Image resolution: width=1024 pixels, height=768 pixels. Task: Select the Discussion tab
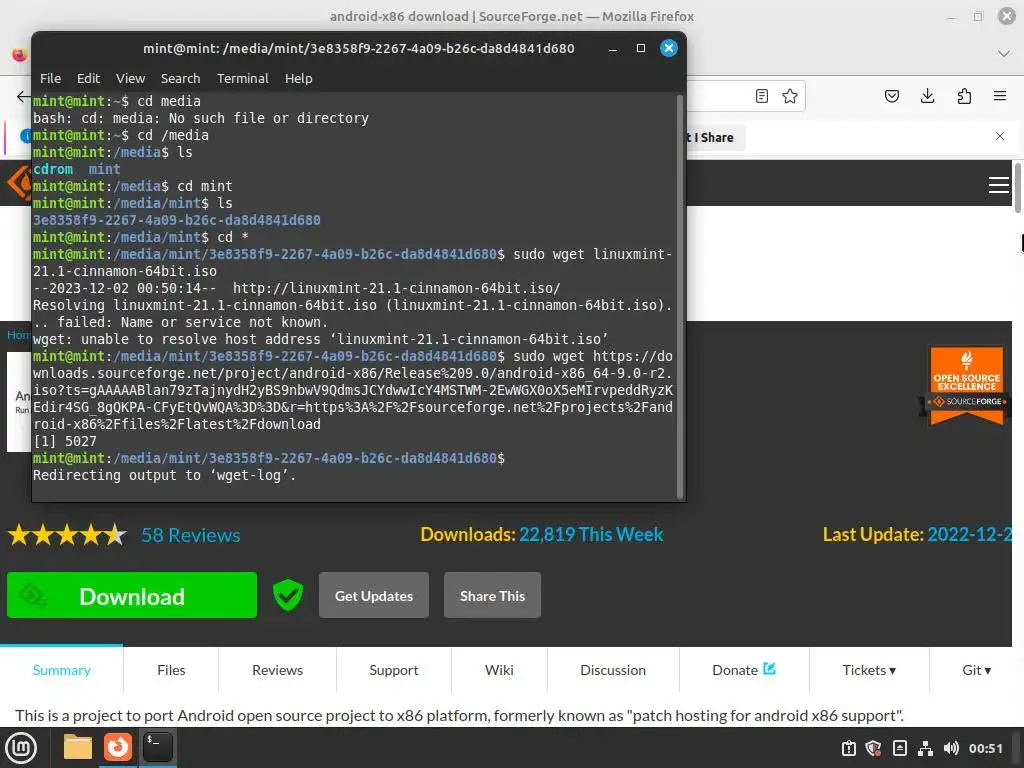pos(613,670)
